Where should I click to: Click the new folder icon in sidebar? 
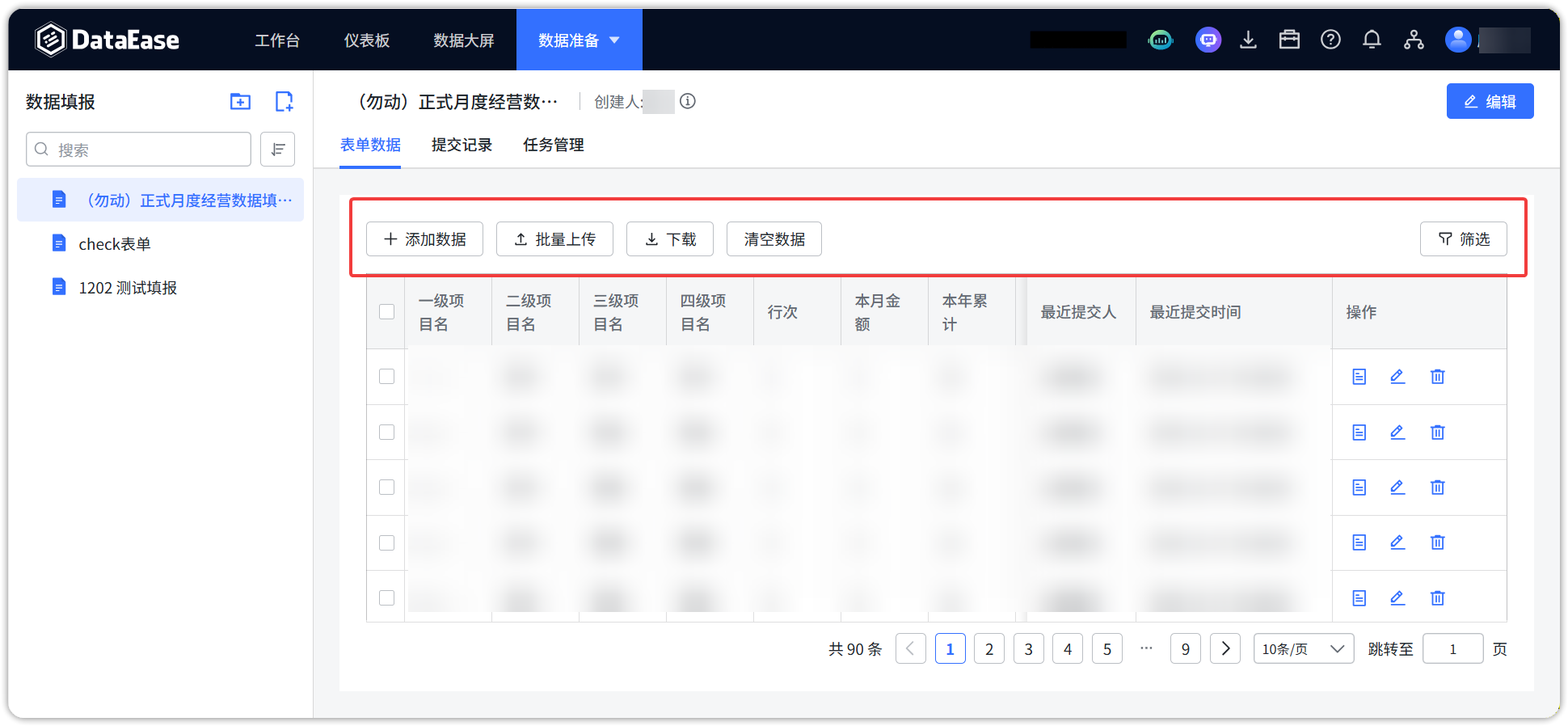click(240, 102)
